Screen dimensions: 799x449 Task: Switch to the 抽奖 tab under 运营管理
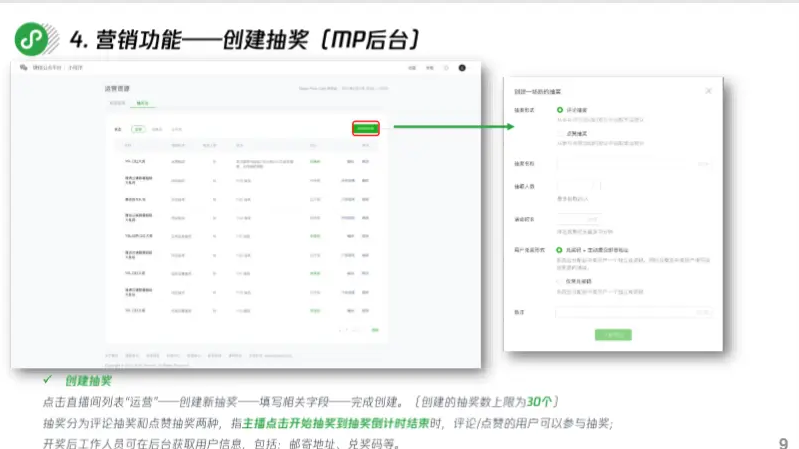pos(142,103)
